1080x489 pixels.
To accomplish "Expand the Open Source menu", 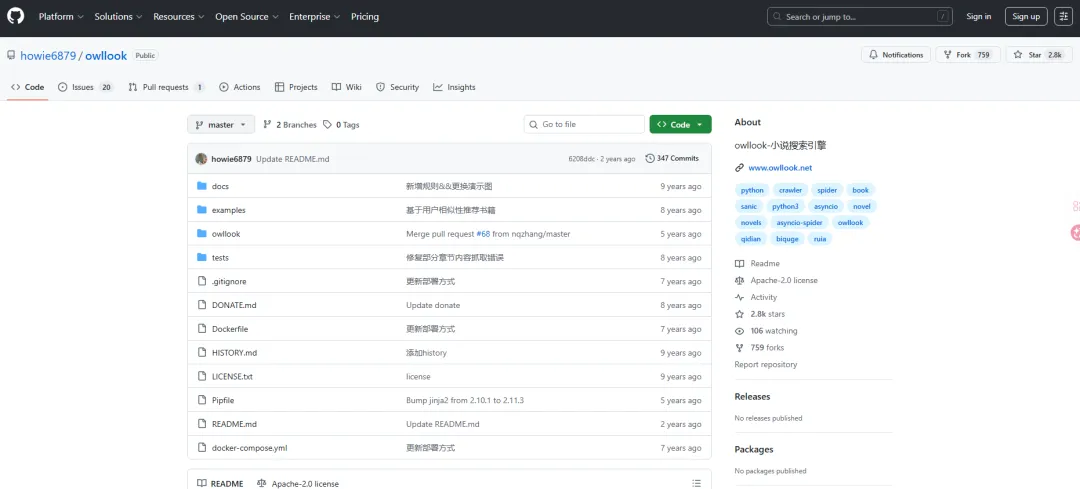I will [247, 17].
